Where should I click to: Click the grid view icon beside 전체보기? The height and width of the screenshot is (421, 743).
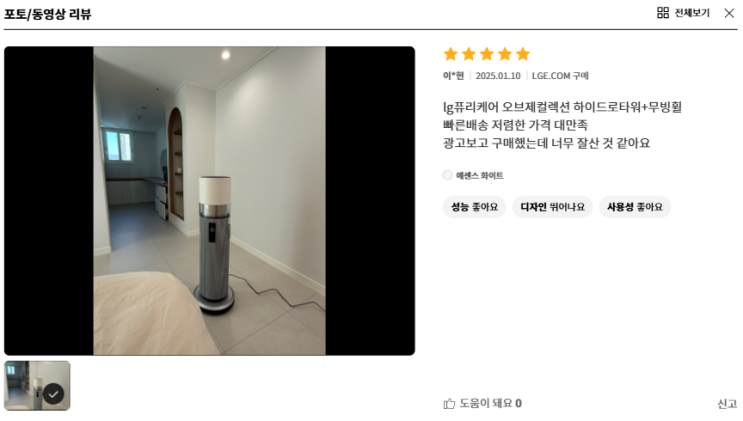tap(663, 13)
